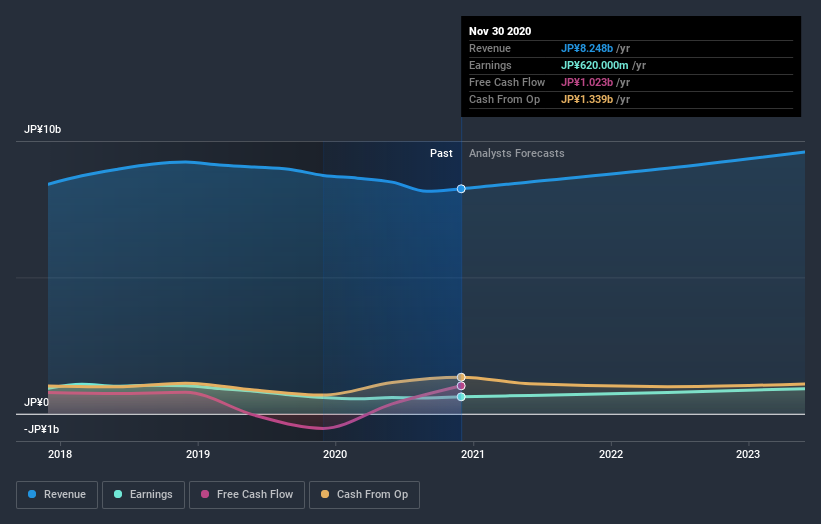The height and width of the screenshot is (524, 821).
Task: Click the JP¥8.248b revenue value
Action: [587, 48]
